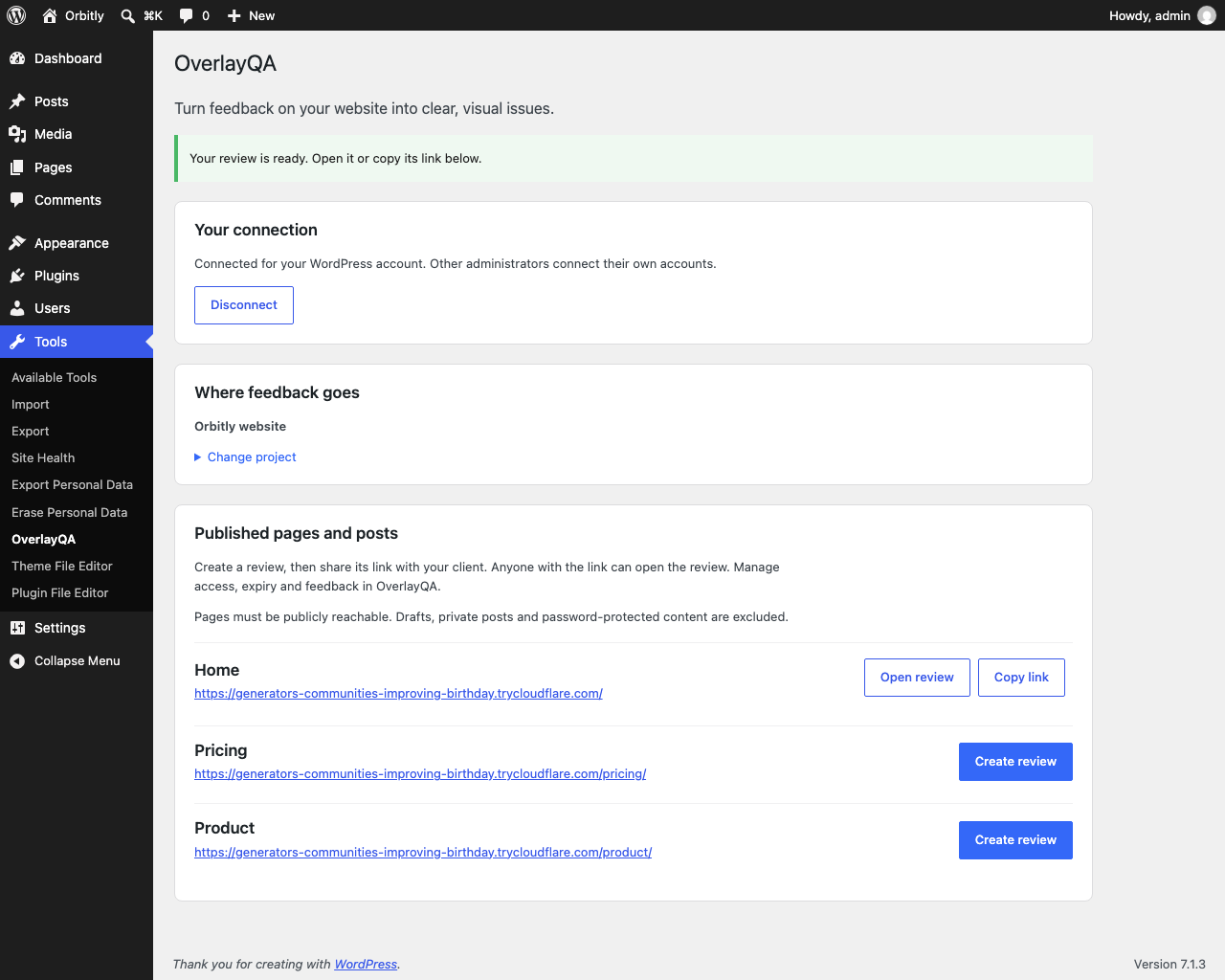The height and width of the screenshot is (980, 1225).
Task: Create review for the Pricing page
Action: 1015,762
